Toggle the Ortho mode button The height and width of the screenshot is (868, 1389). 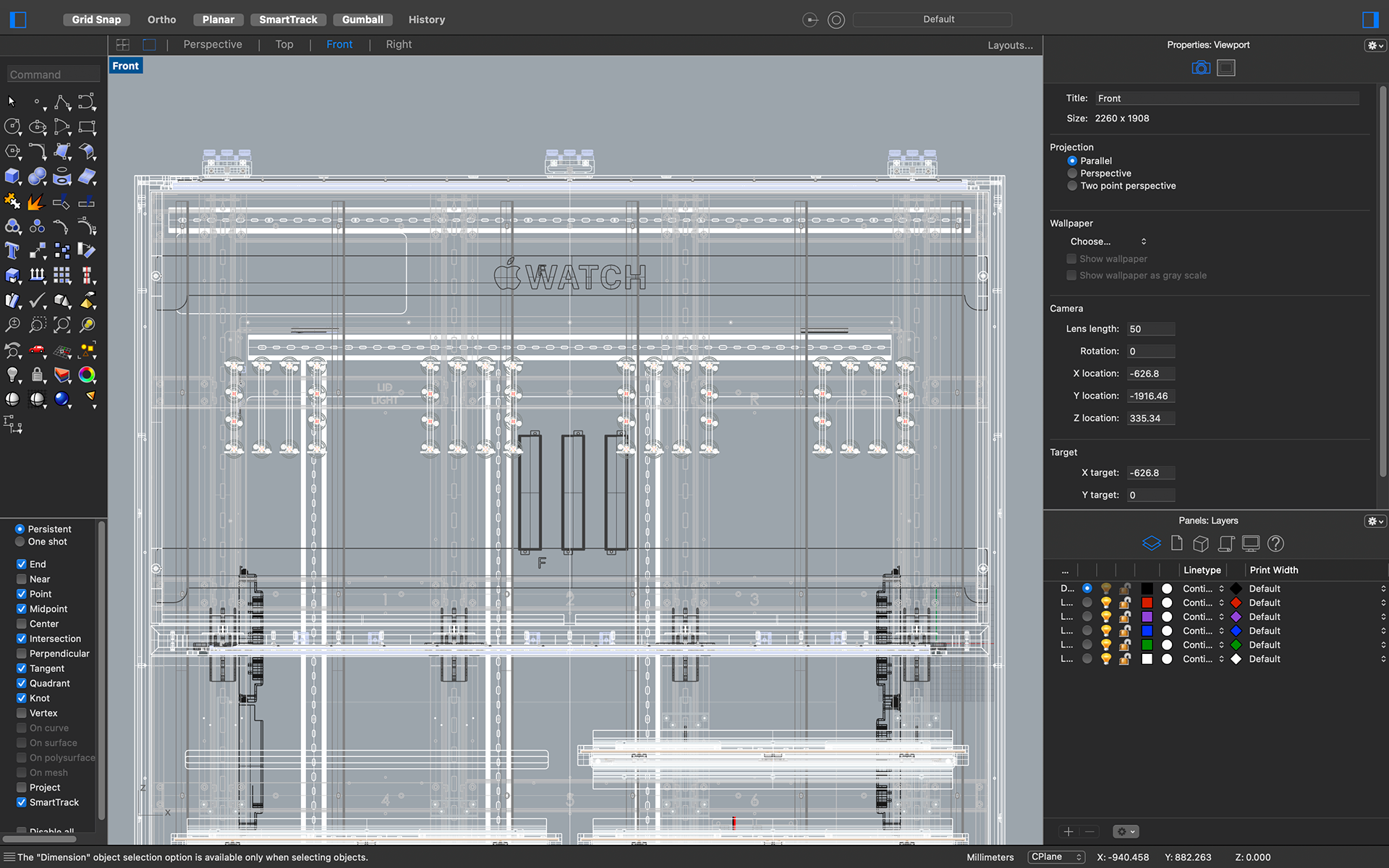(x=161, y=20)
